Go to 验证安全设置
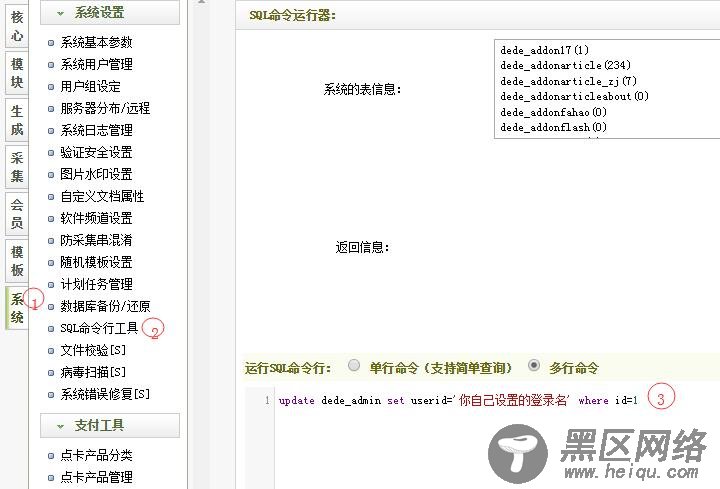This screenshot has height=489, width=720. pos(96,152)
